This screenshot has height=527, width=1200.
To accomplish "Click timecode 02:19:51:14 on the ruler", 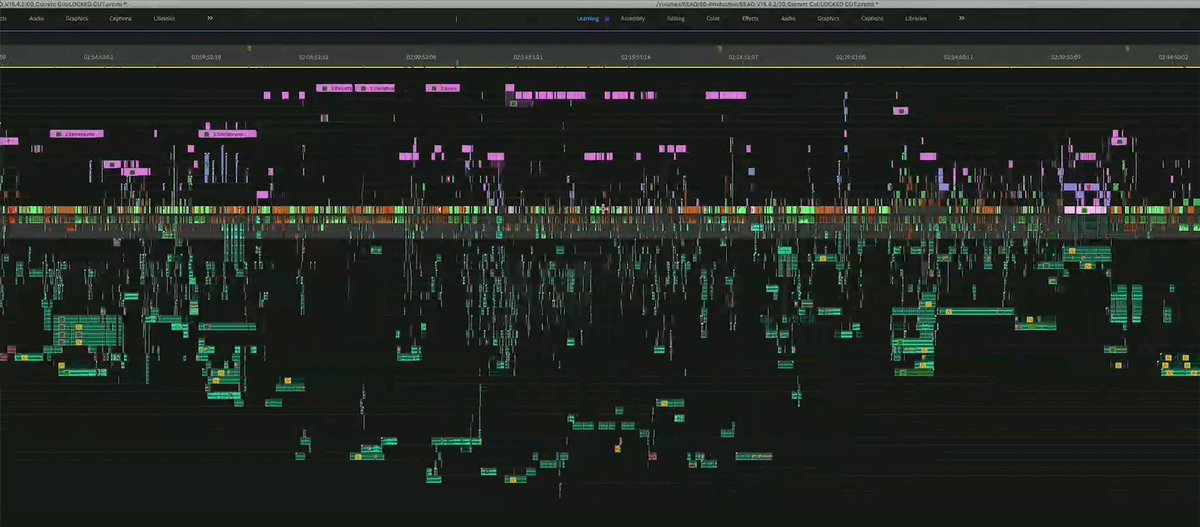I will coord(635,57).
